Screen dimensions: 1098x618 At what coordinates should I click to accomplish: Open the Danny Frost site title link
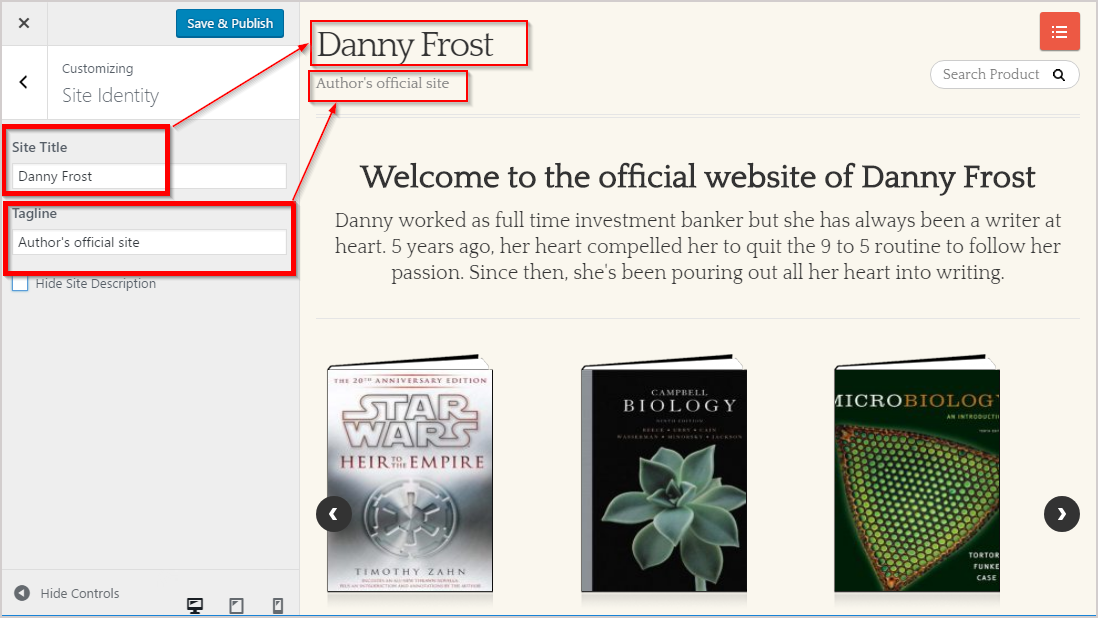[405, 45]
